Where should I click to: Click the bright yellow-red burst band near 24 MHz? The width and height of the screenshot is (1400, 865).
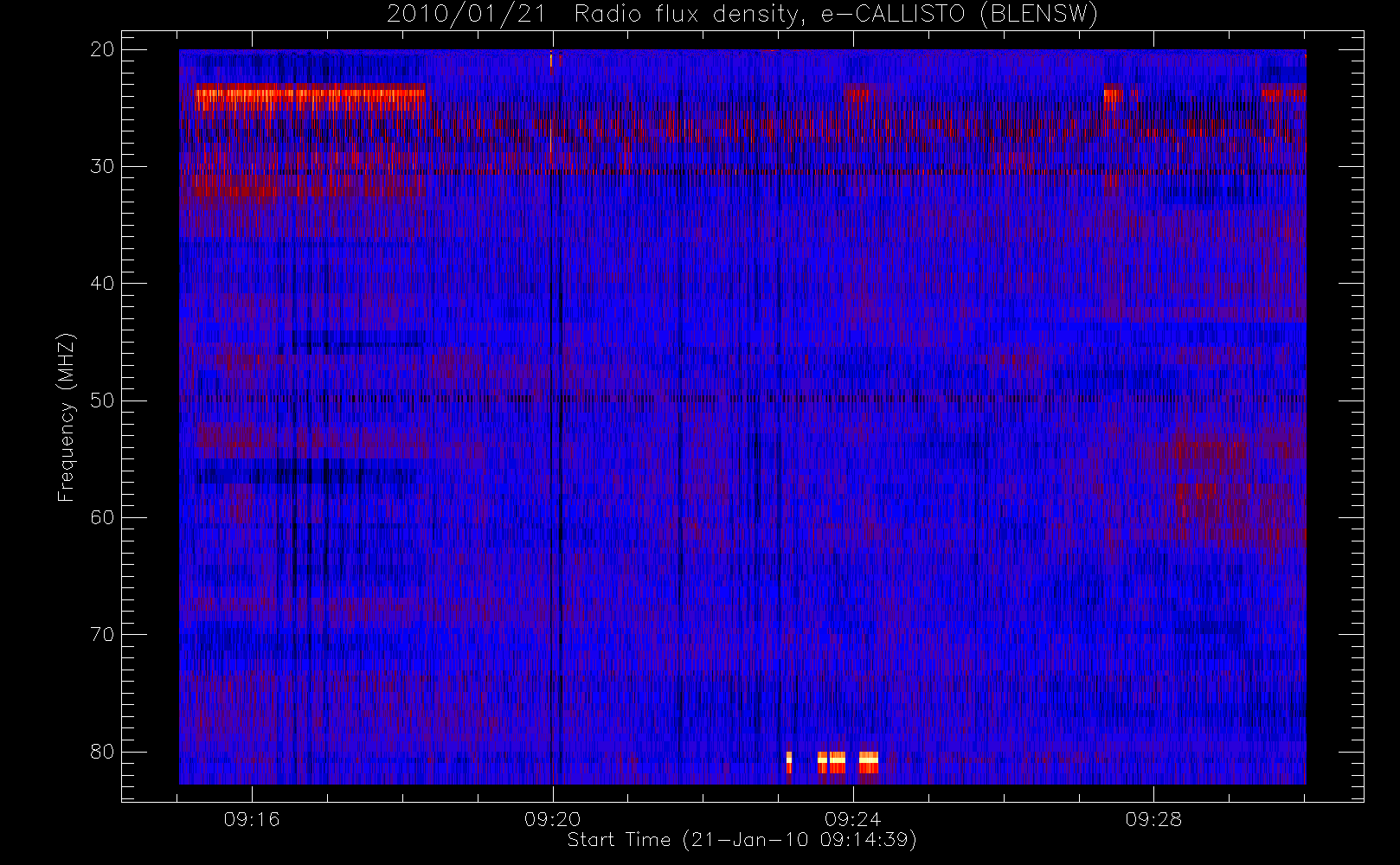[x=311, y=97]
